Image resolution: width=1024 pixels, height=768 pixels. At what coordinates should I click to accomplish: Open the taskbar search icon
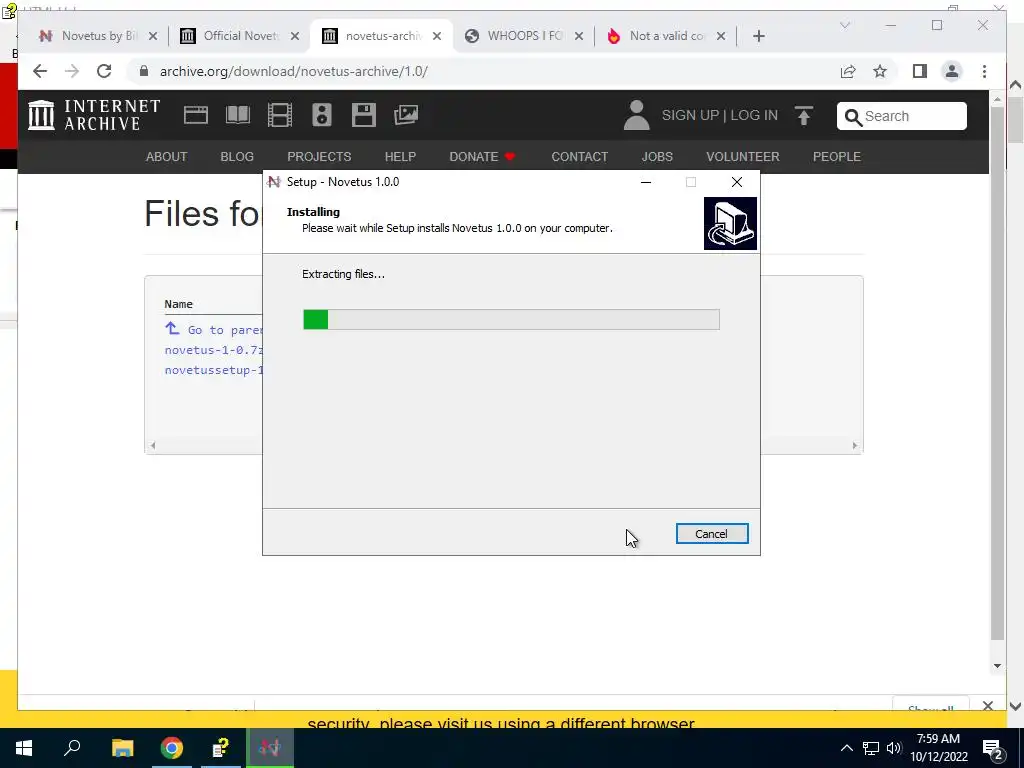point(72,748)
